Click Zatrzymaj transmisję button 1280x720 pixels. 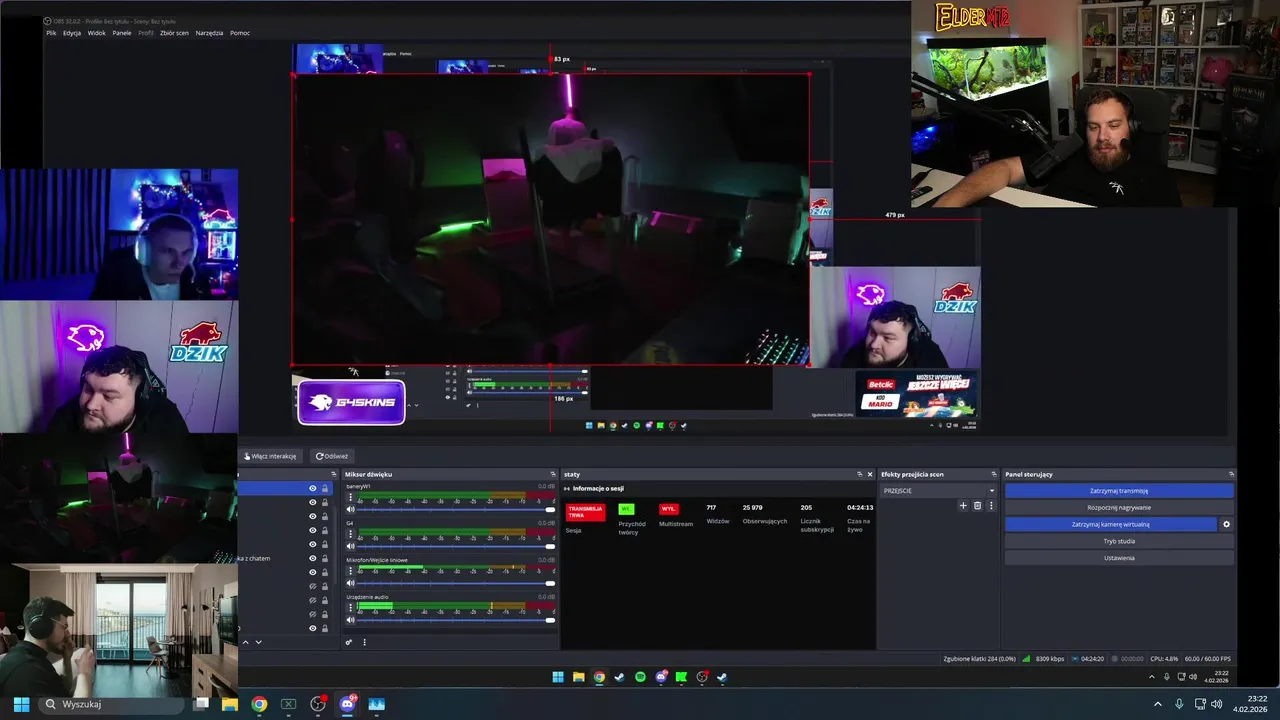click(x=1119, y=491)
